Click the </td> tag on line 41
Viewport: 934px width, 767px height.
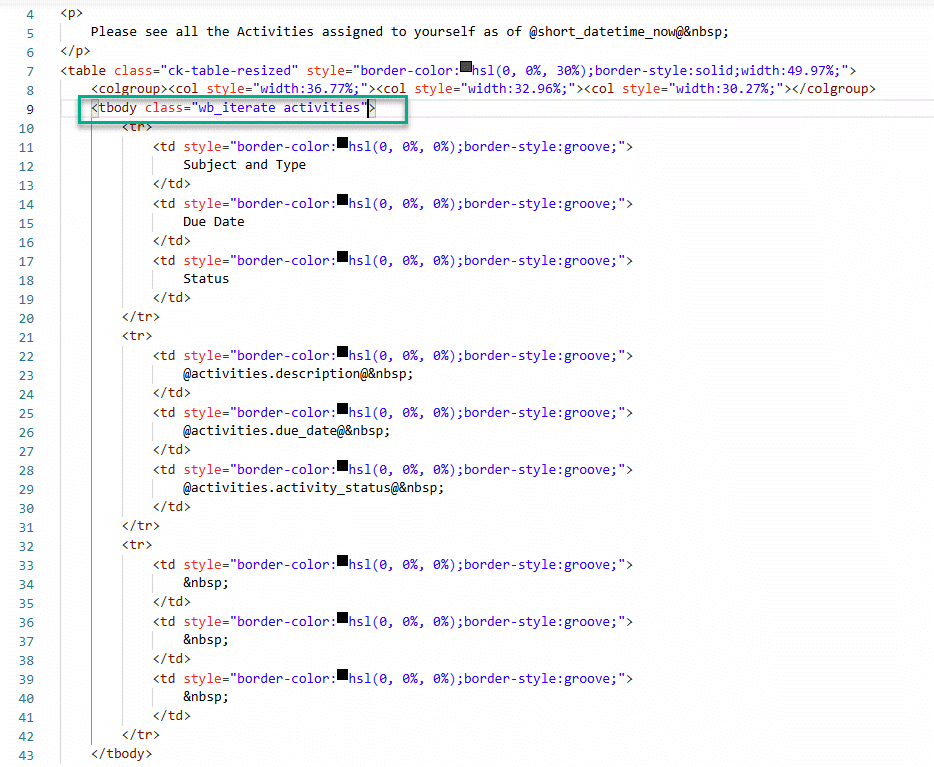[x=172, y=716]
